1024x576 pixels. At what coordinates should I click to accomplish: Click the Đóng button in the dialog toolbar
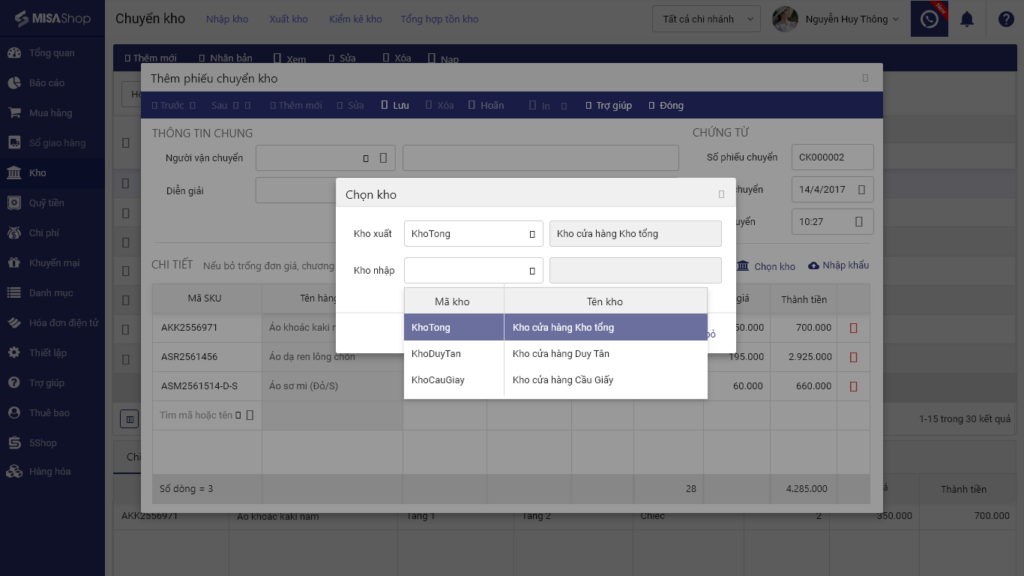coord(665,105)
